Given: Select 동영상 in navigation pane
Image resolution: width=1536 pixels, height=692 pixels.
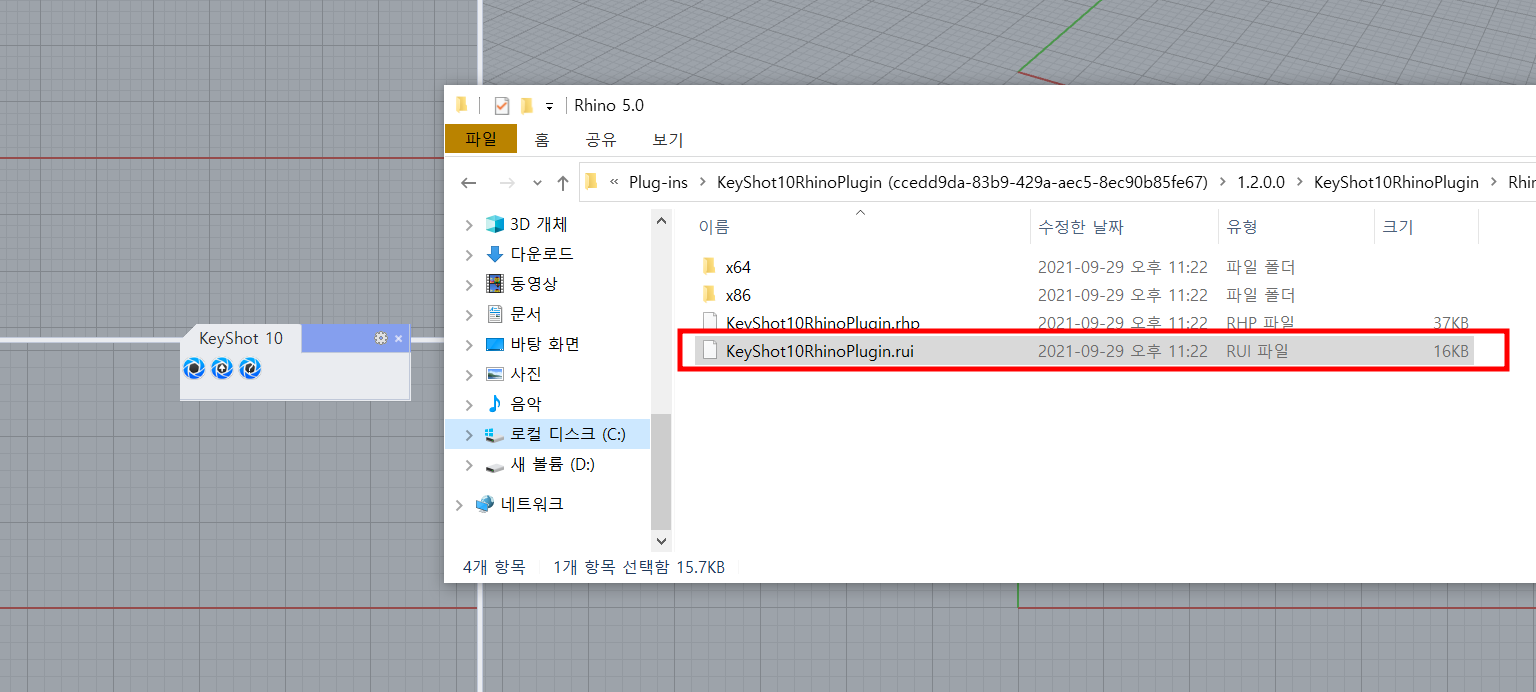Looking at the screenshot, I should (534, 284).
